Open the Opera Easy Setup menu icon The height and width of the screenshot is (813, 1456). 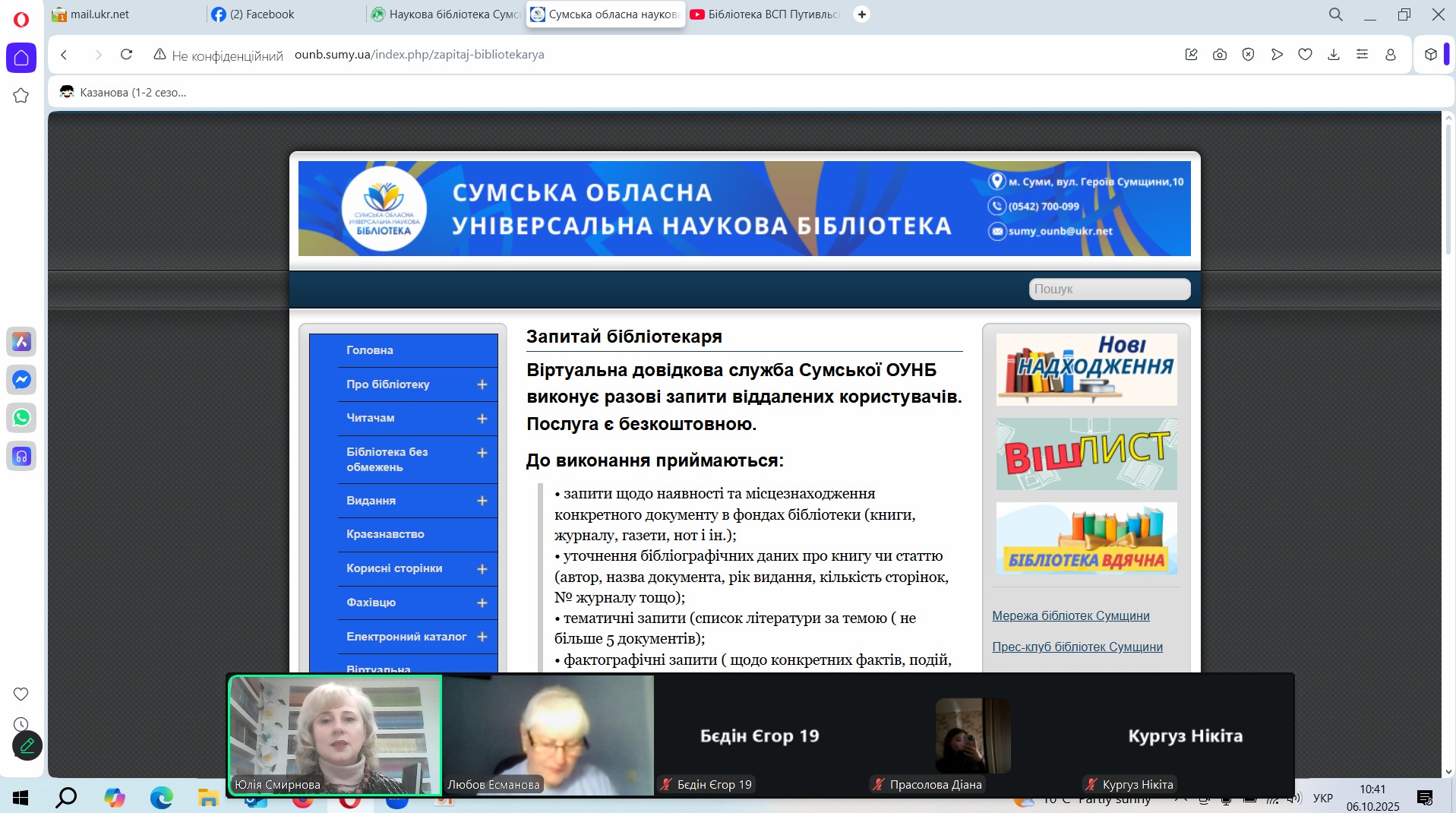pyautogui.click(x=1362, y=55)
